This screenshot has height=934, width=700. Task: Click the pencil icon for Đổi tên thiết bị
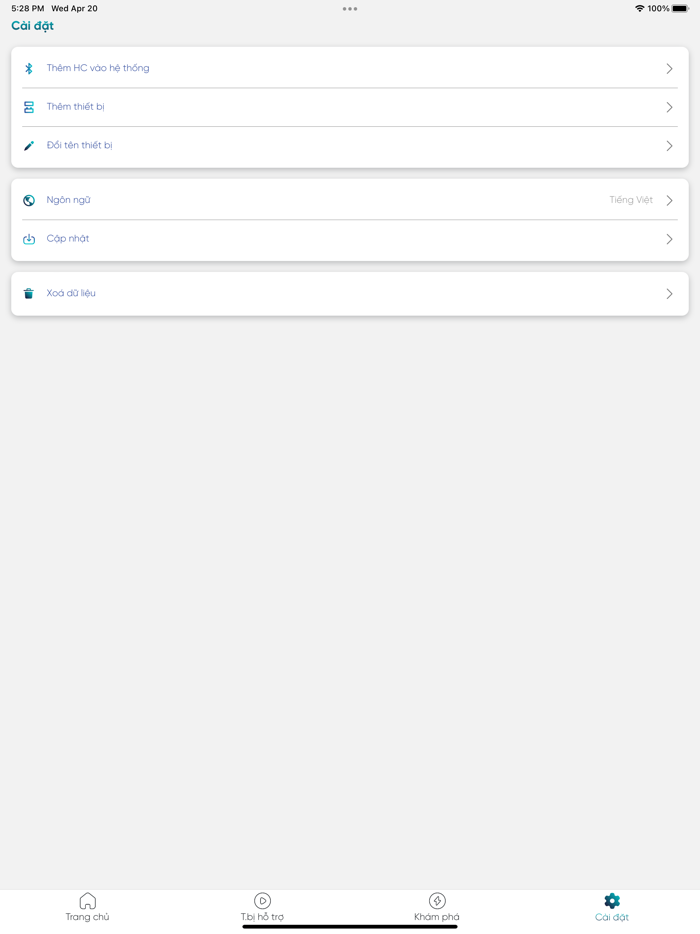pyautogui.click(x=29, y=146)
